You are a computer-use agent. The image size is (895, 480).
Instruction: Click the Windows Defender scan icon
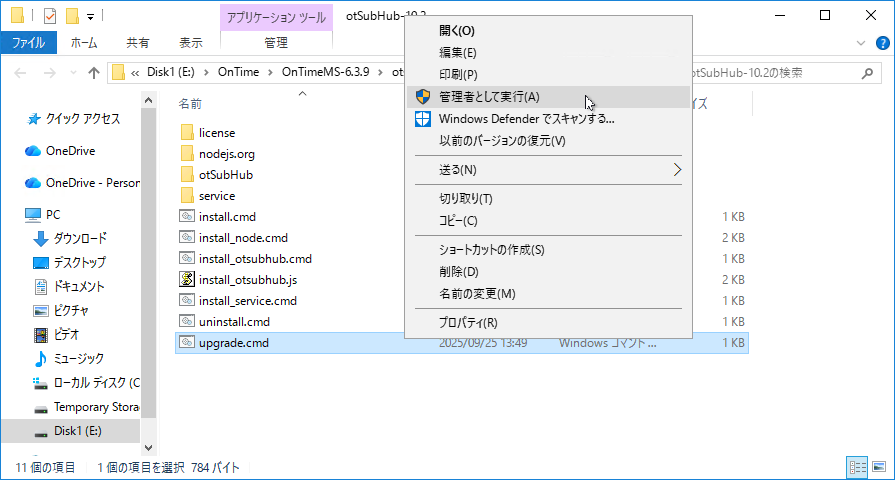tap(422, 119)
